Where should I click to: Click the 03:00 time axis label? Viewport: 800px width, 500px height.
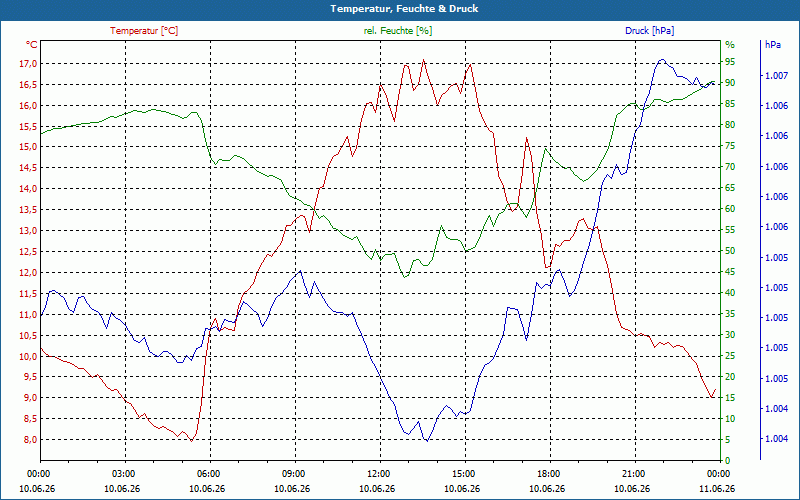tap(122, 474)
